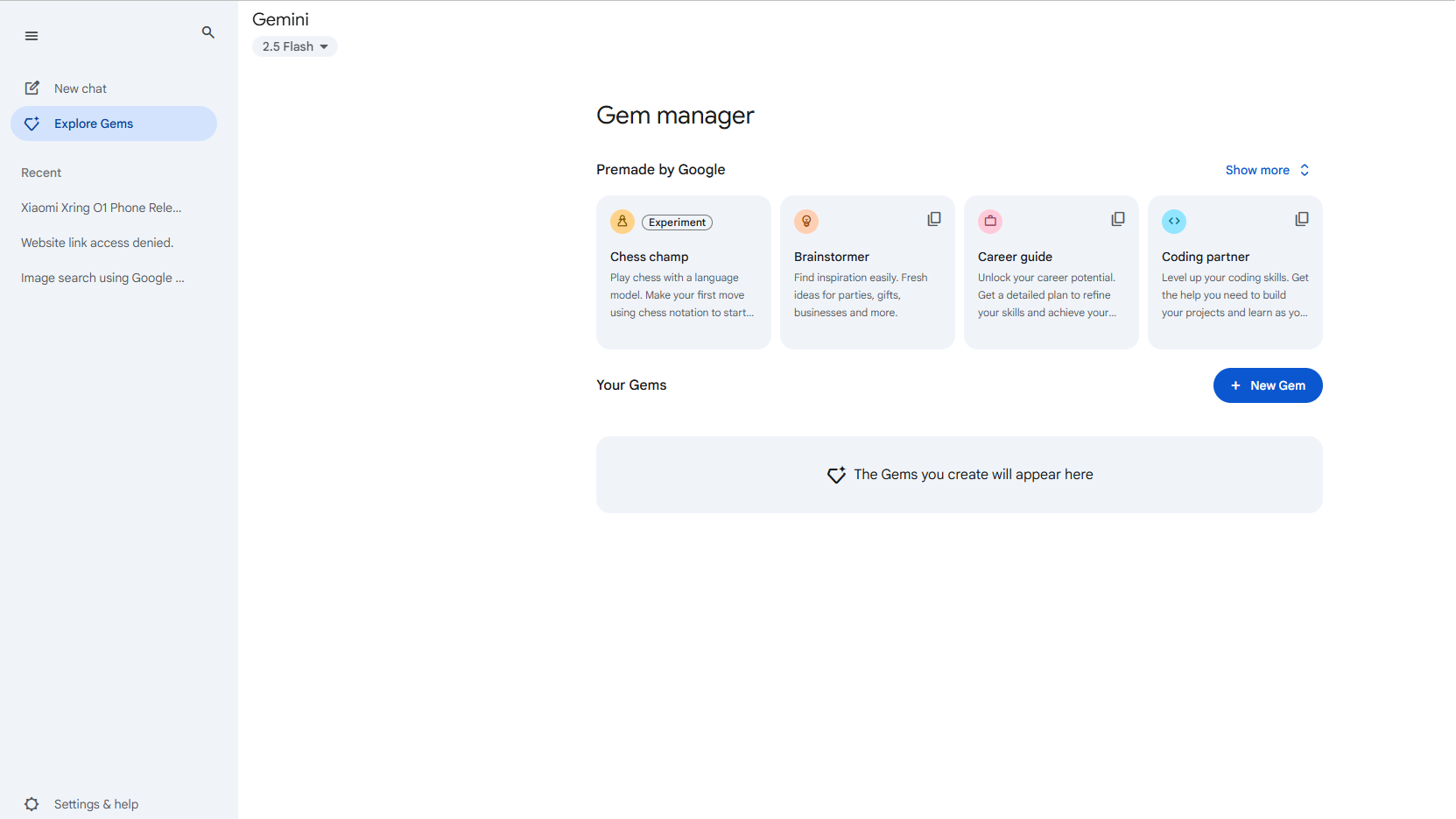Open the Chess champ gem card
The image size is (1456, 819).
[x=683, y=285]
